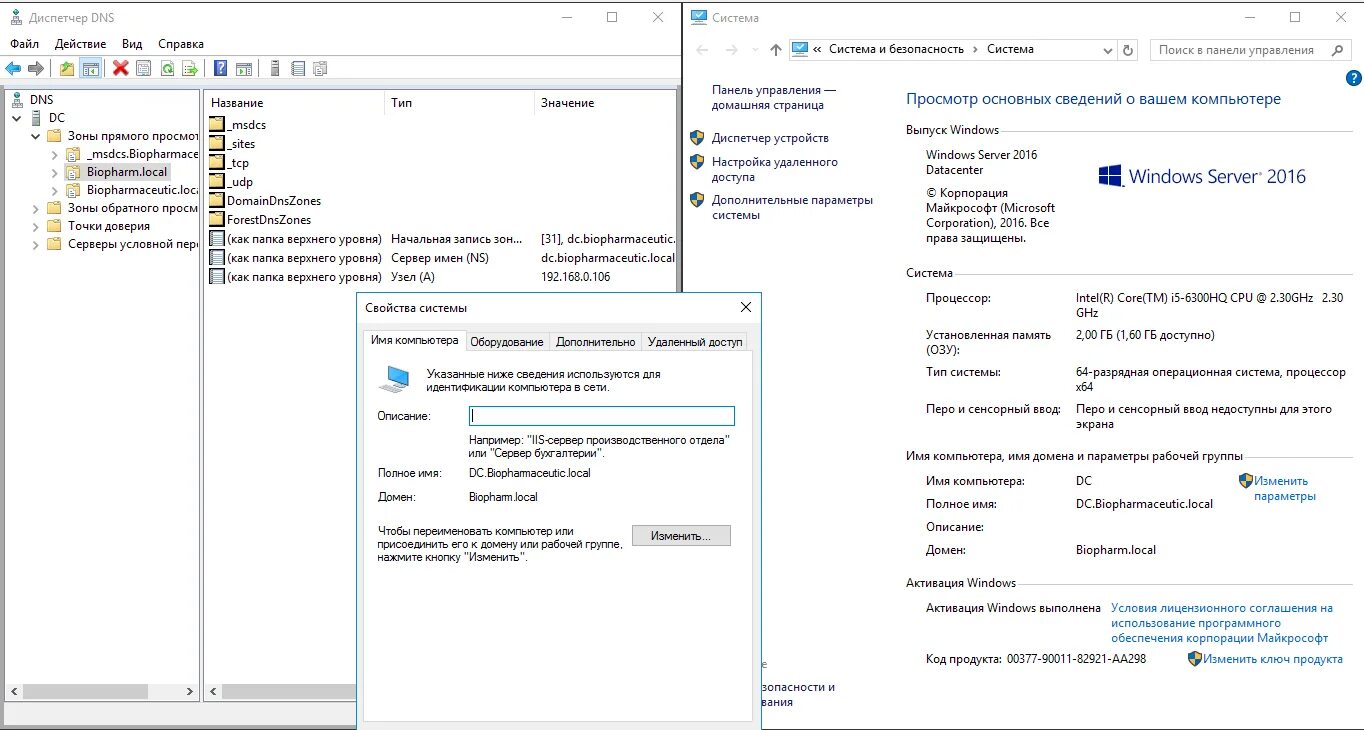This screenshot has height=730, width=1364.
Task: Go to Панель управления домашняя страница
Action: pyautogui.click(x=773, y=97)
